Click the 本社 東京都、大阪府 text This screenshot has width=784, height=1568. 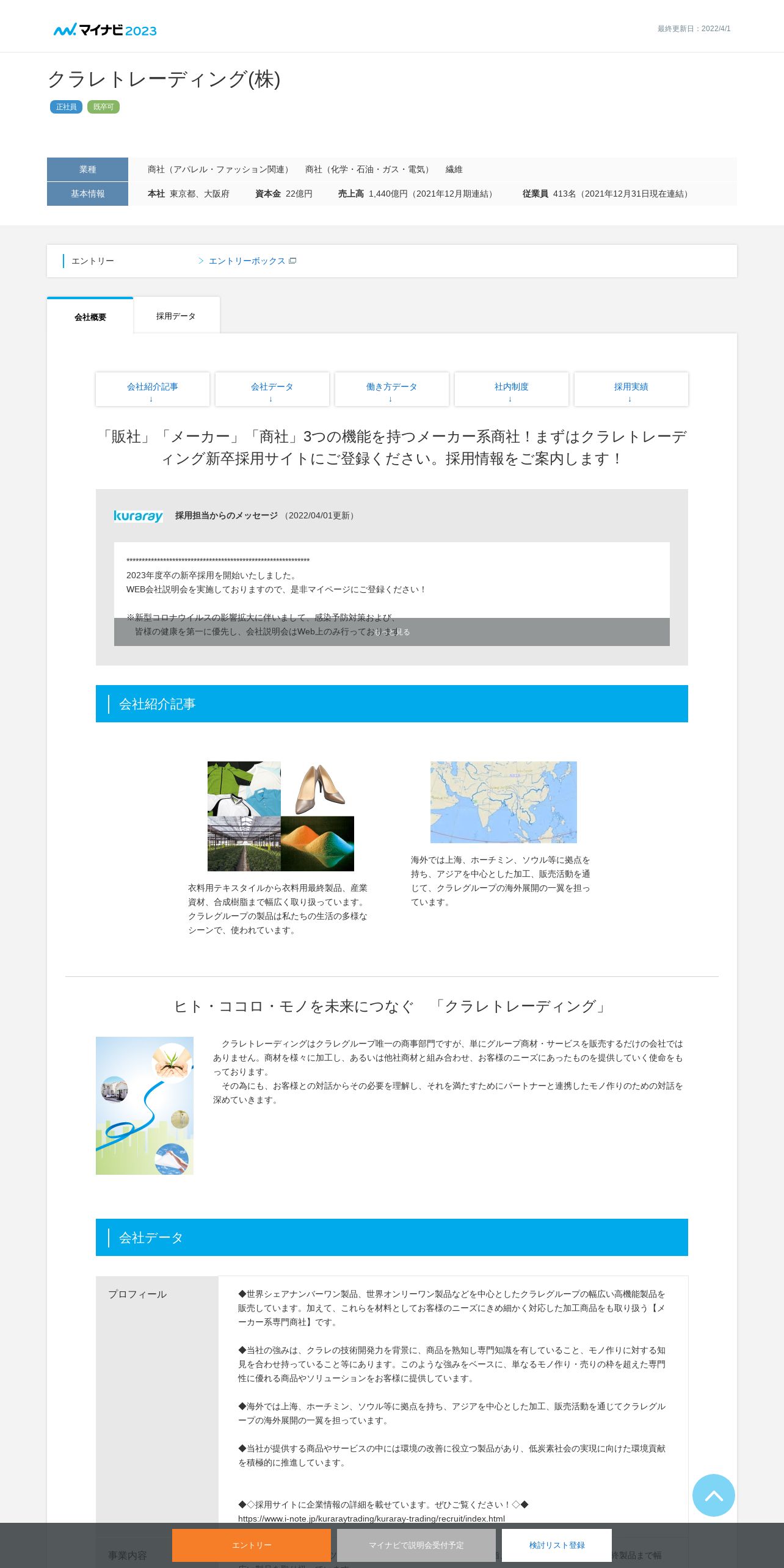189,194
